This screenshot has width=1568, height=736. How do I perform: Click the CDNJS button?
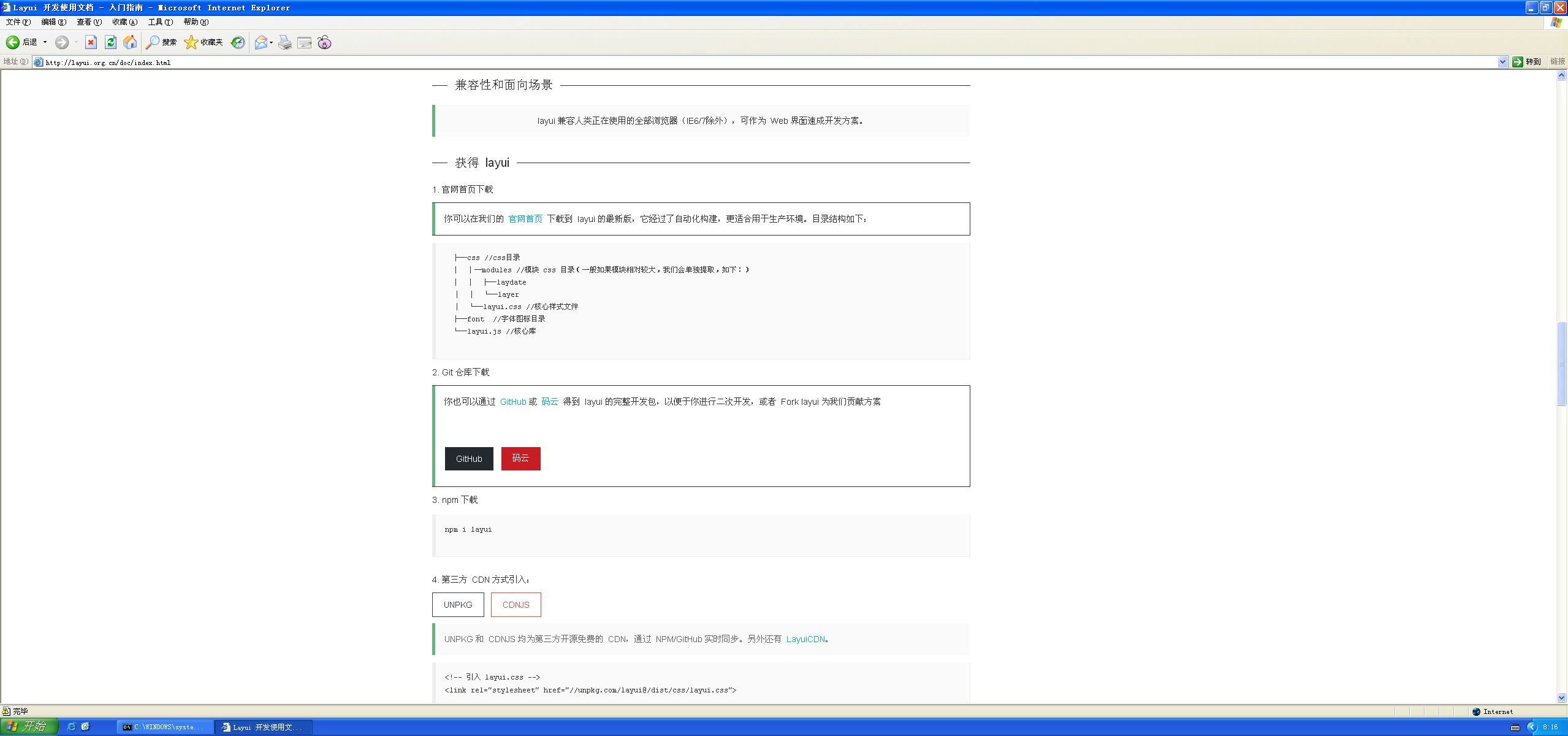pyautogui.click(x=516, y=605)
